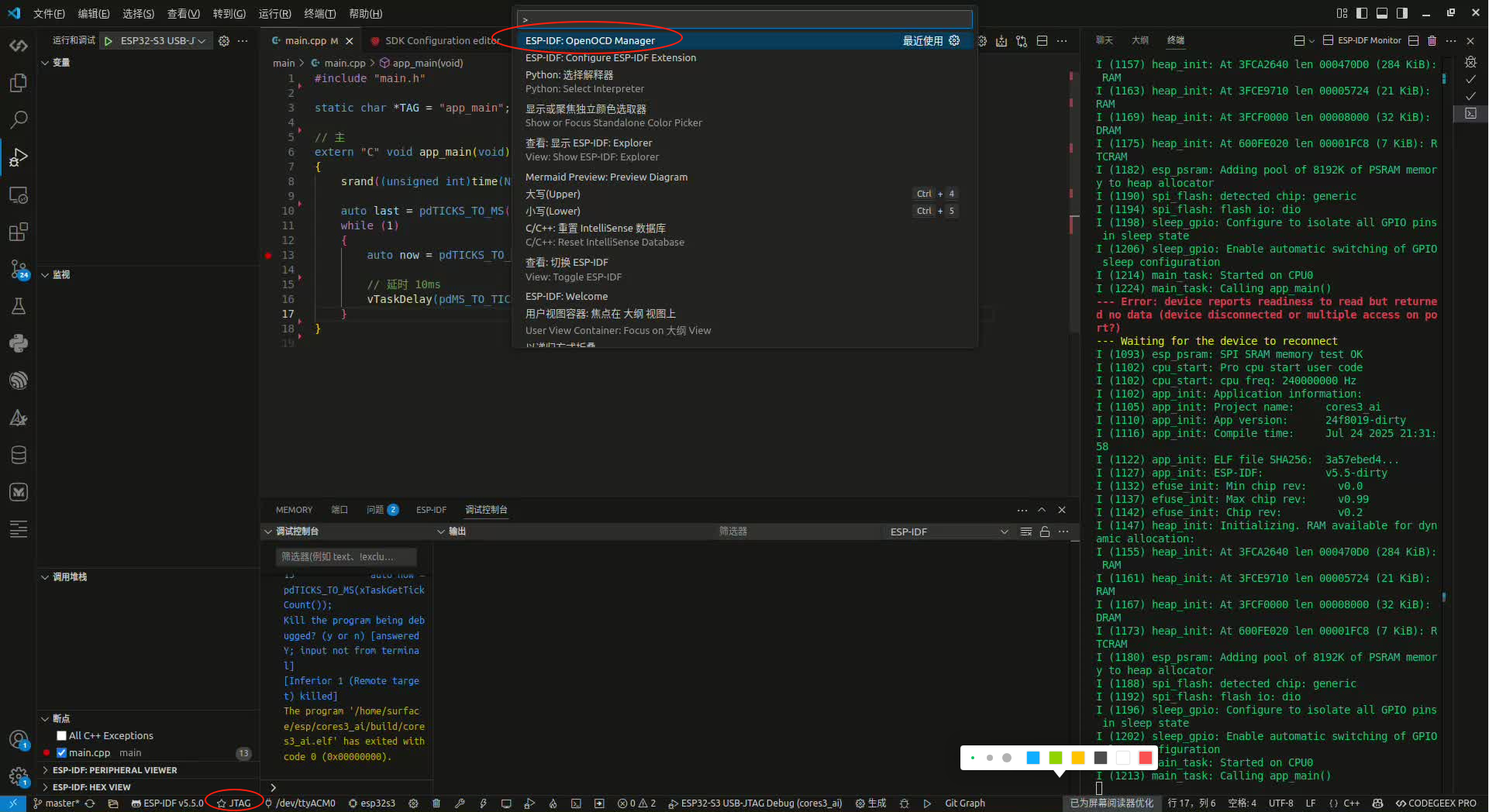Screen dimensions: 1489x812
Task: Open the Search view in activity bar
Action: click(19, 119)
